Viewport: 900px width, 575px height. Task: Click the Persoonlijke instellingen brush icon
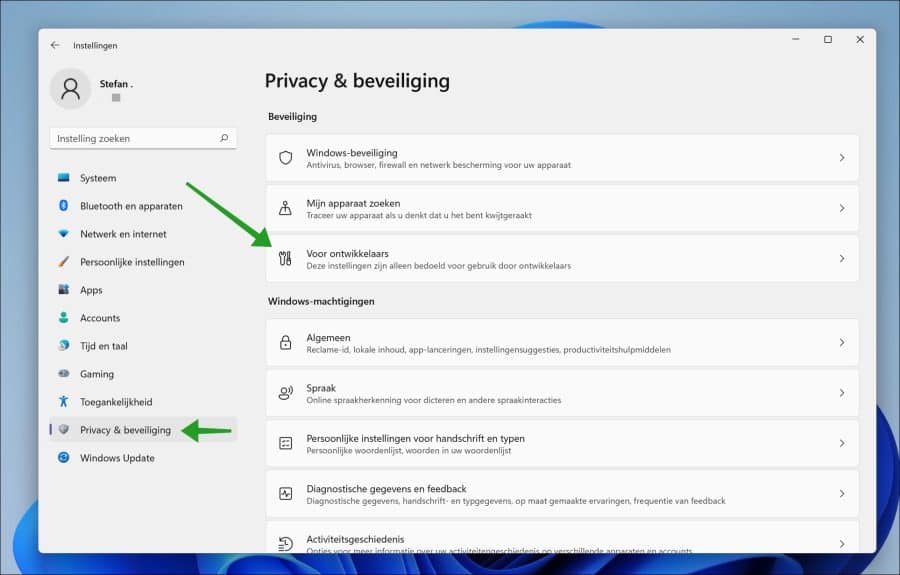coord(64,262)
